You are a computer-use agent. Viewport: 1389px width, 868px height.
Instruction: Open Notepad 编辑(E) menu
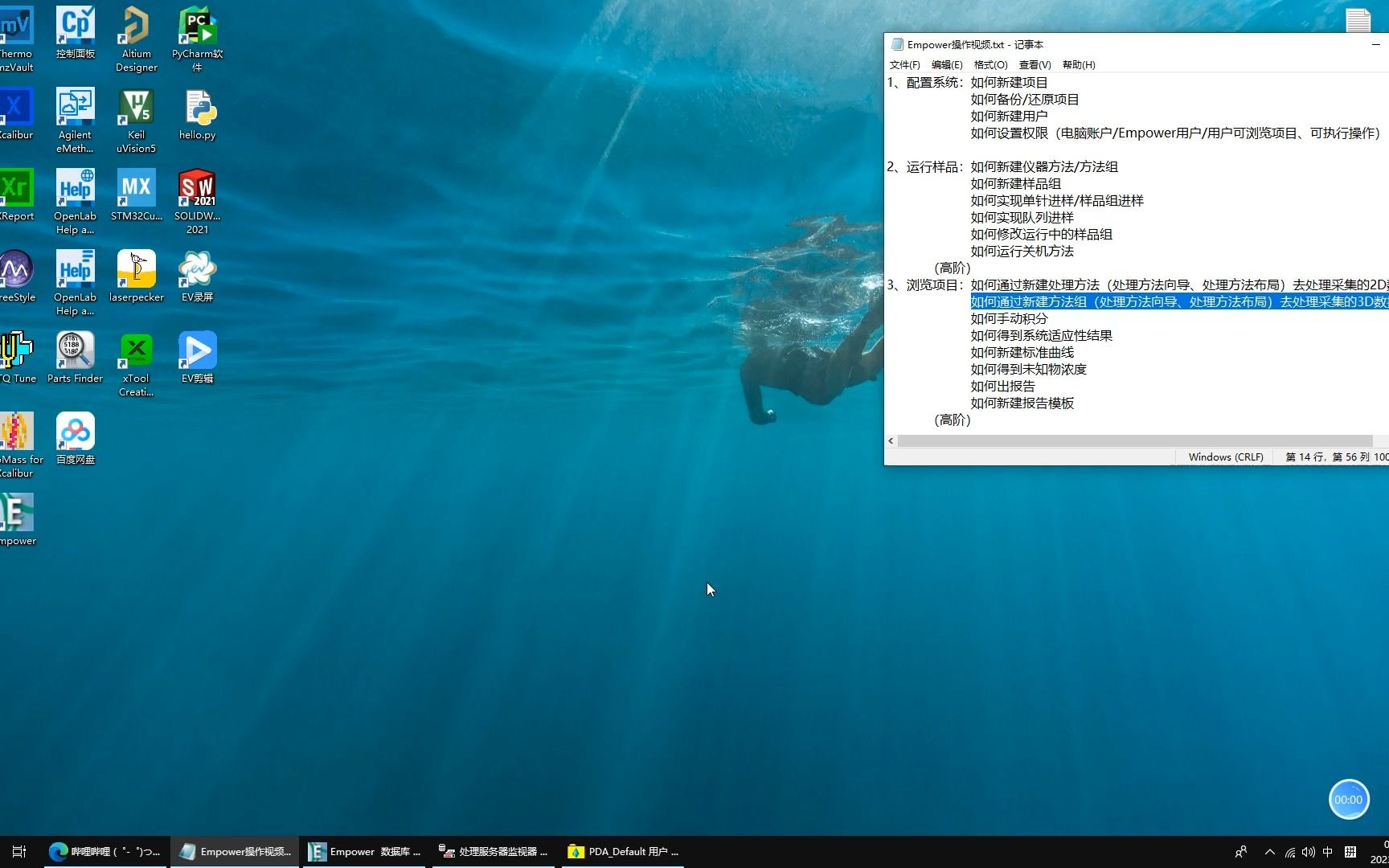(x=947, y=65)
